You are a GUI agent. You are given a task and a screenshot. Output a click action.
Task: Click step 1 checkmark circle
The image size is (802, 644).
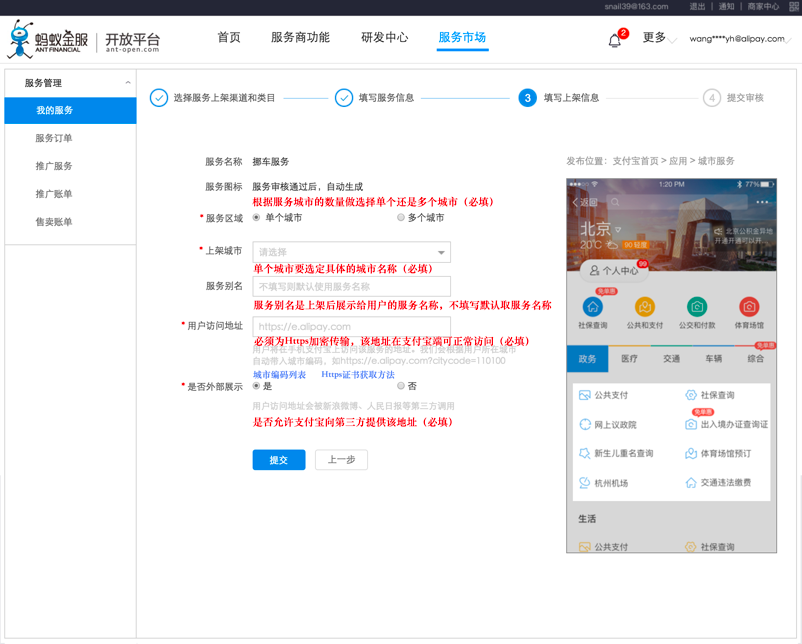(159, 98)
